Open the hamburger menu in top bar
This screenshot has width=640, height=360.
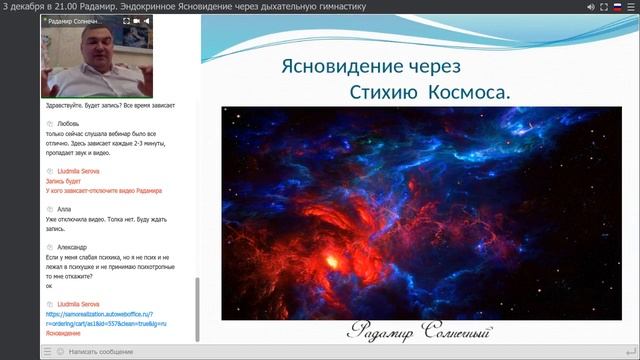point(631,7)
